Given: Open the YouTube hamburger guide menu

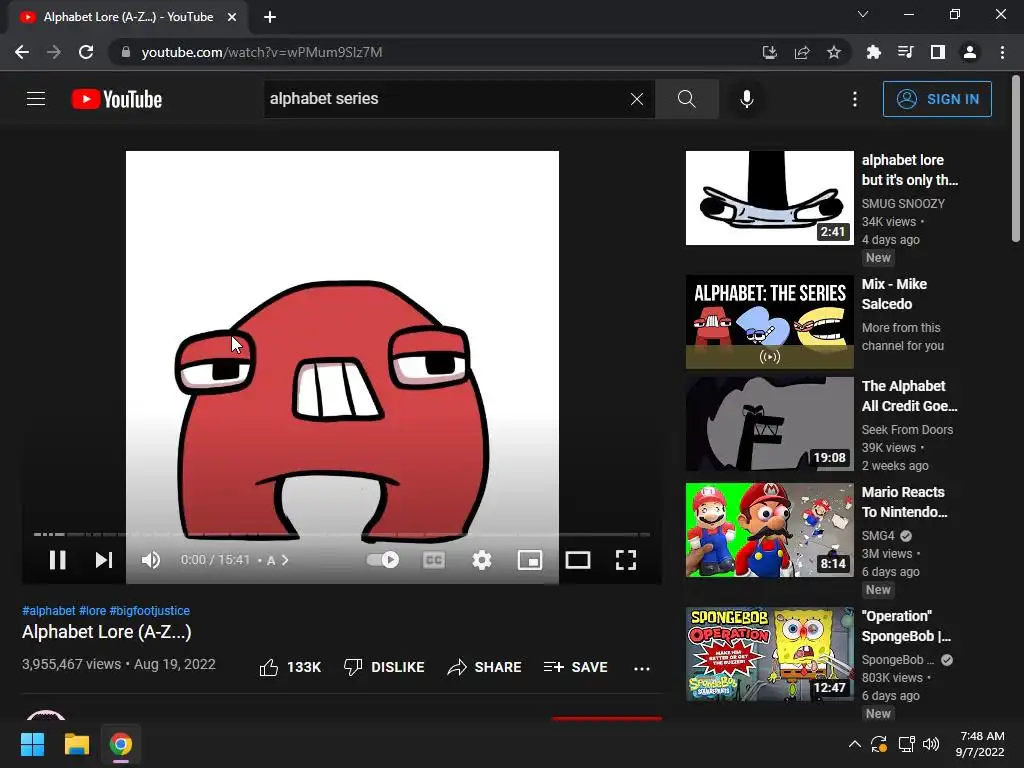Looking at the screenshot, I should coord(36,99).
